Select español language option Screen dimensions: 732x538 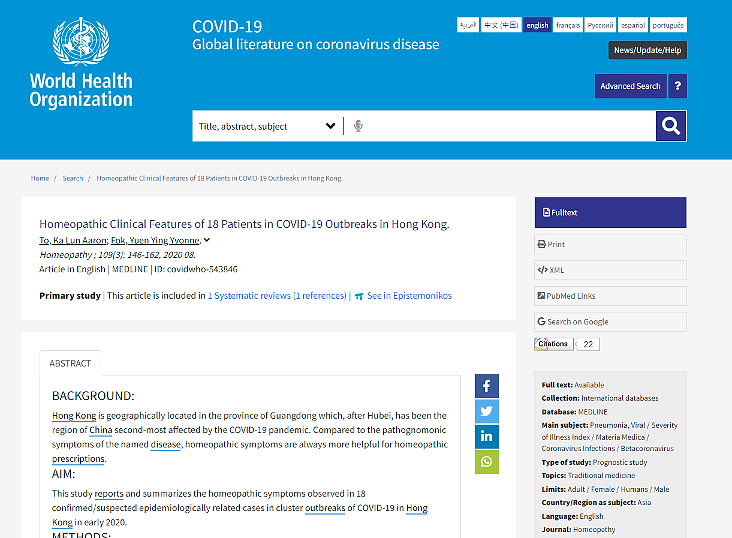[x=633, y=25]
